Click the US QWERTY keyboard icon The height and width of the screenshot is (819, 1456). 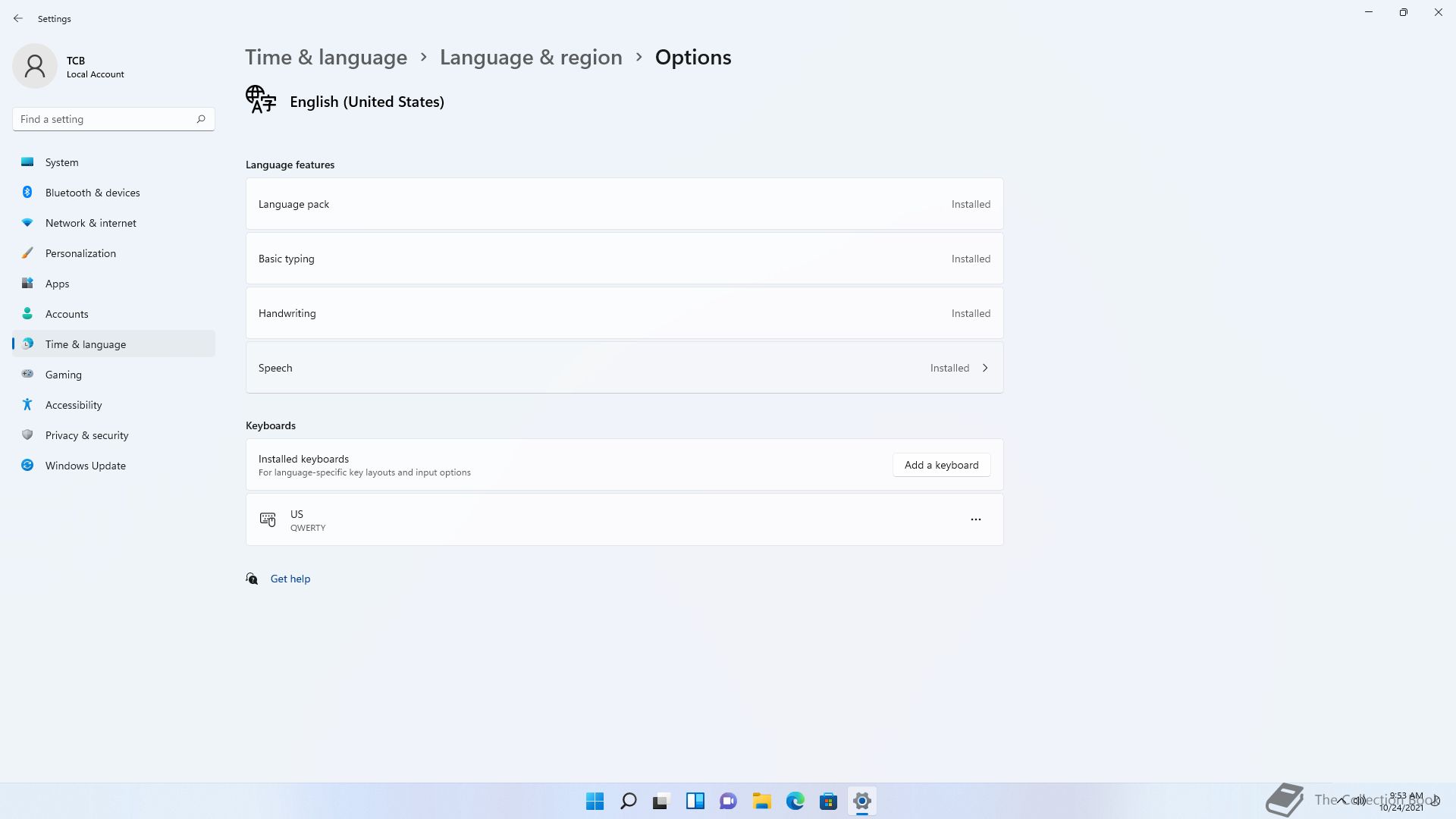pyautogui.click(x=268, y=519)
